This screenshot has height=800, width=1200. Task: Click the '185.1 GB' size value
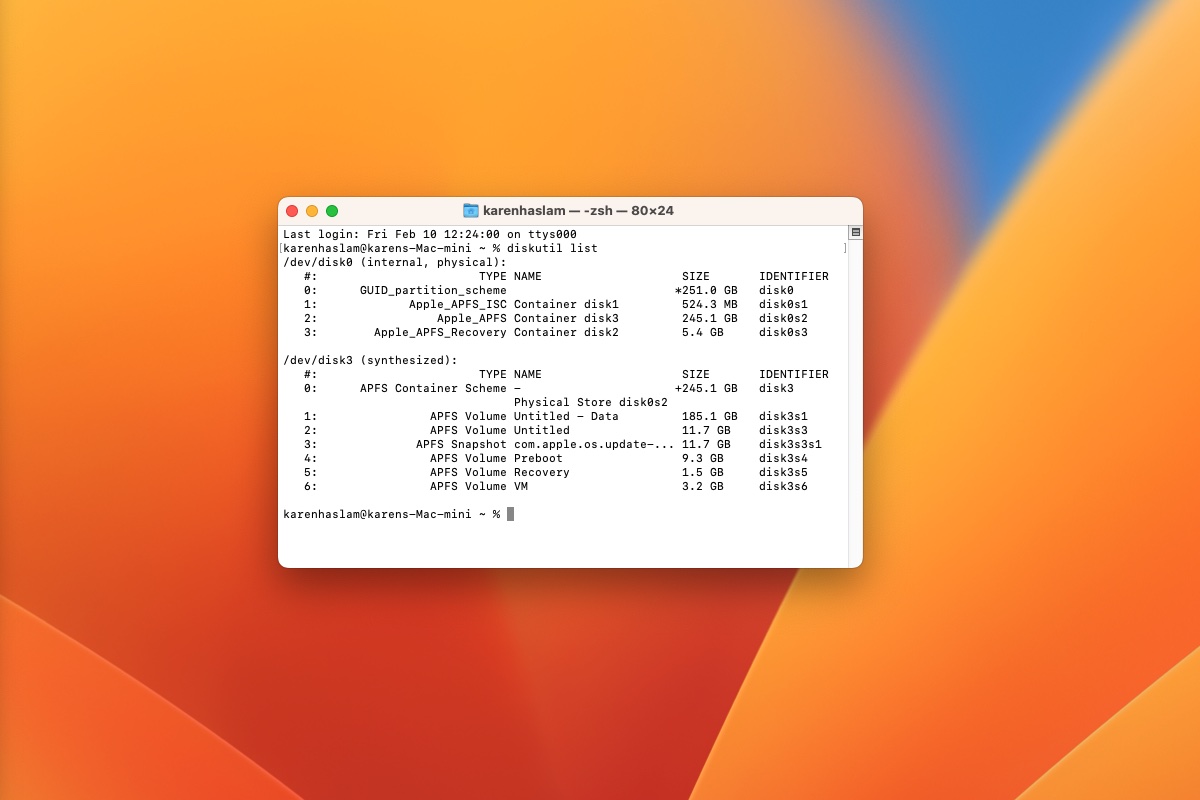coord(710,416)
